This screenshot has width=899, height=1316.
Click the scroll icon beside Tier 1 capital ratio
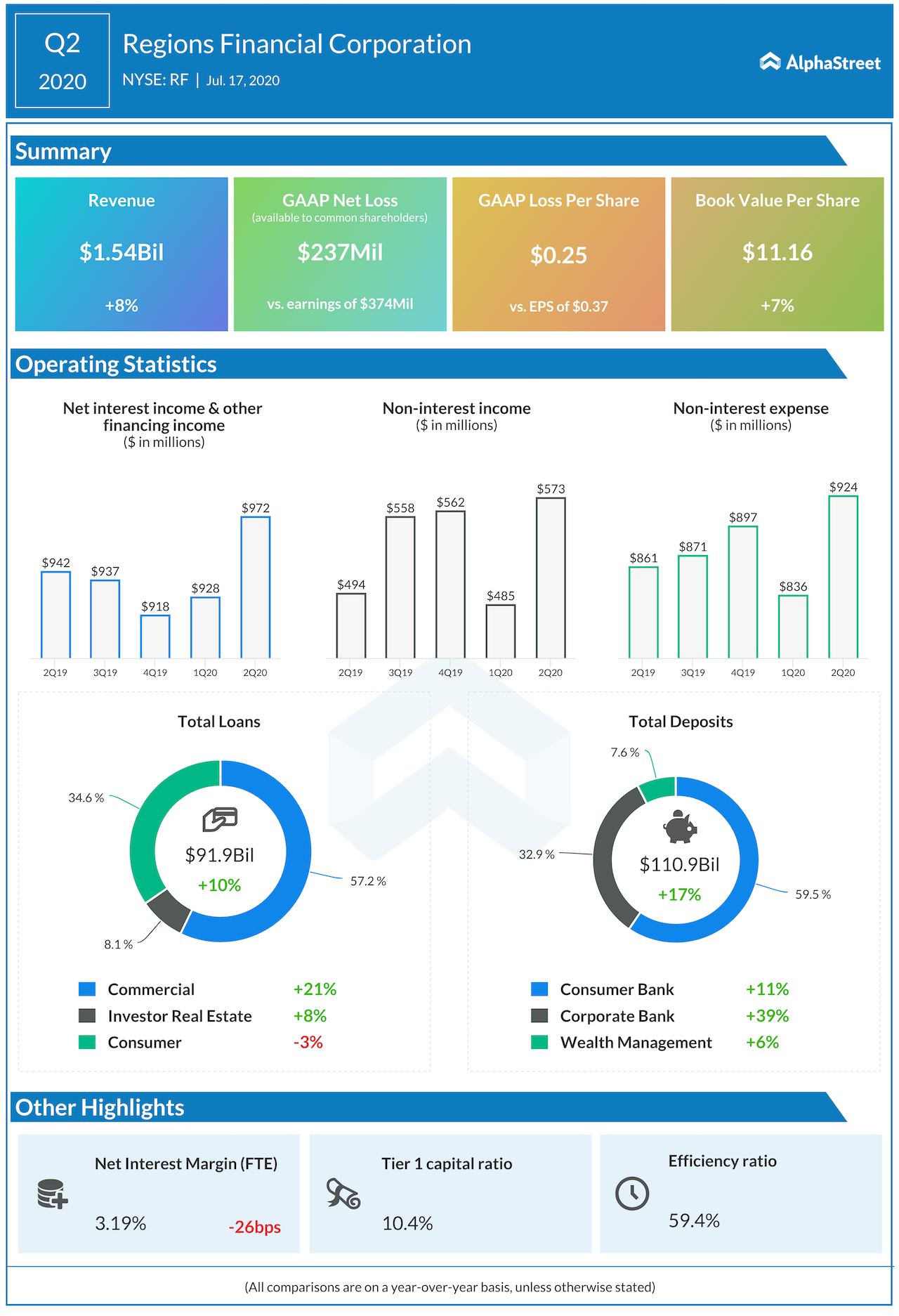[343, 1194]
